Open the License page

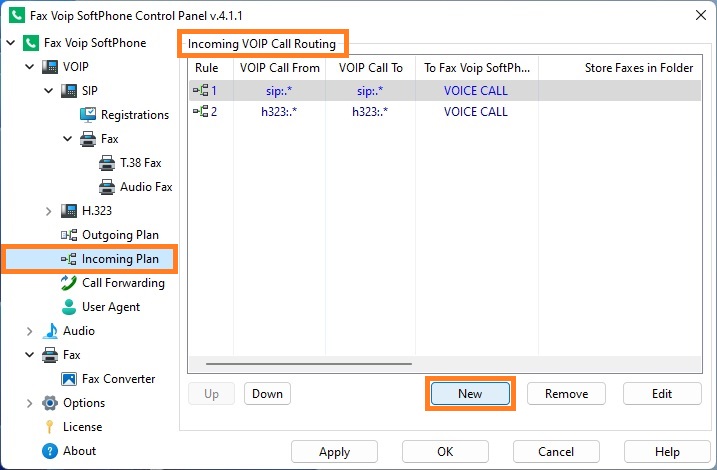pos(83,427)
